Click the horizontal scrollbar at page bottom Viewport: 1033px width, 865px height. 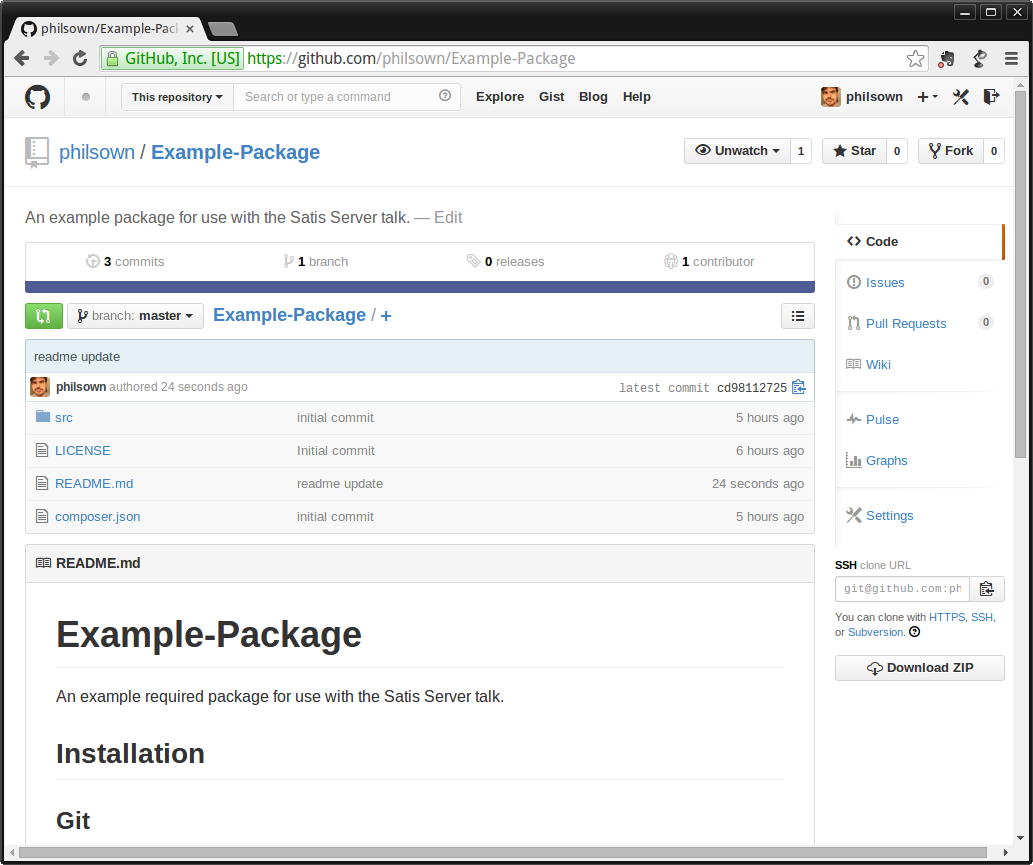click(x=503, y=852)
